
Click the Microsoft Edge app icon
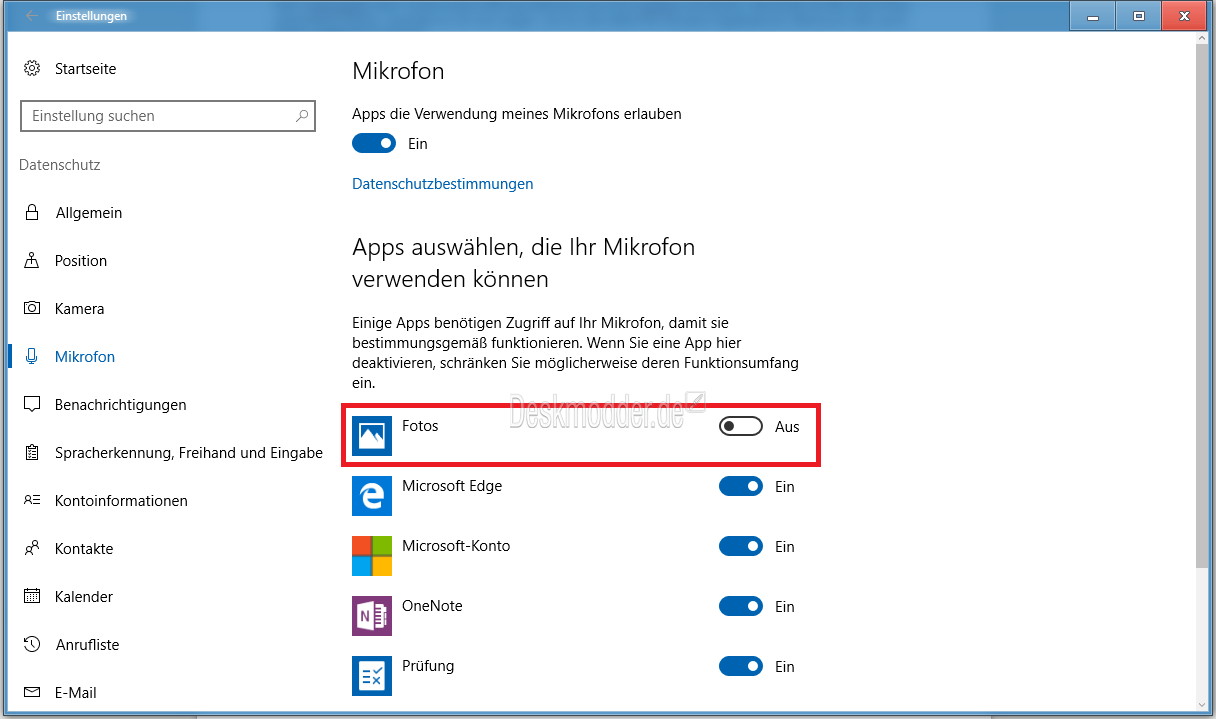(x=372, y=496)
